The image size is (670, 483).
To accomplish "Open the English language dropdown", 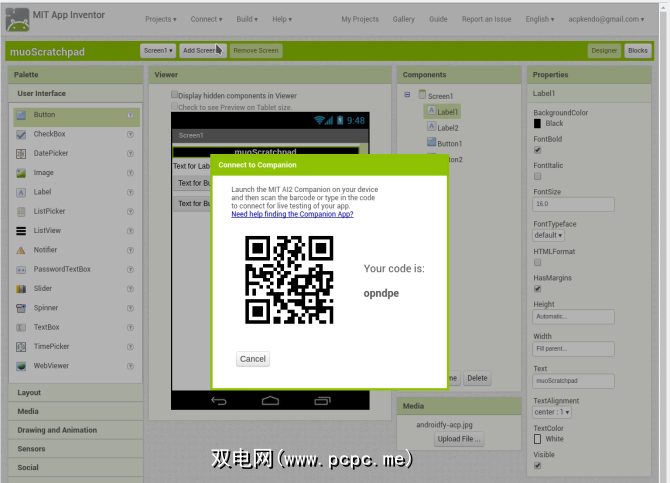I will point(540,19).
